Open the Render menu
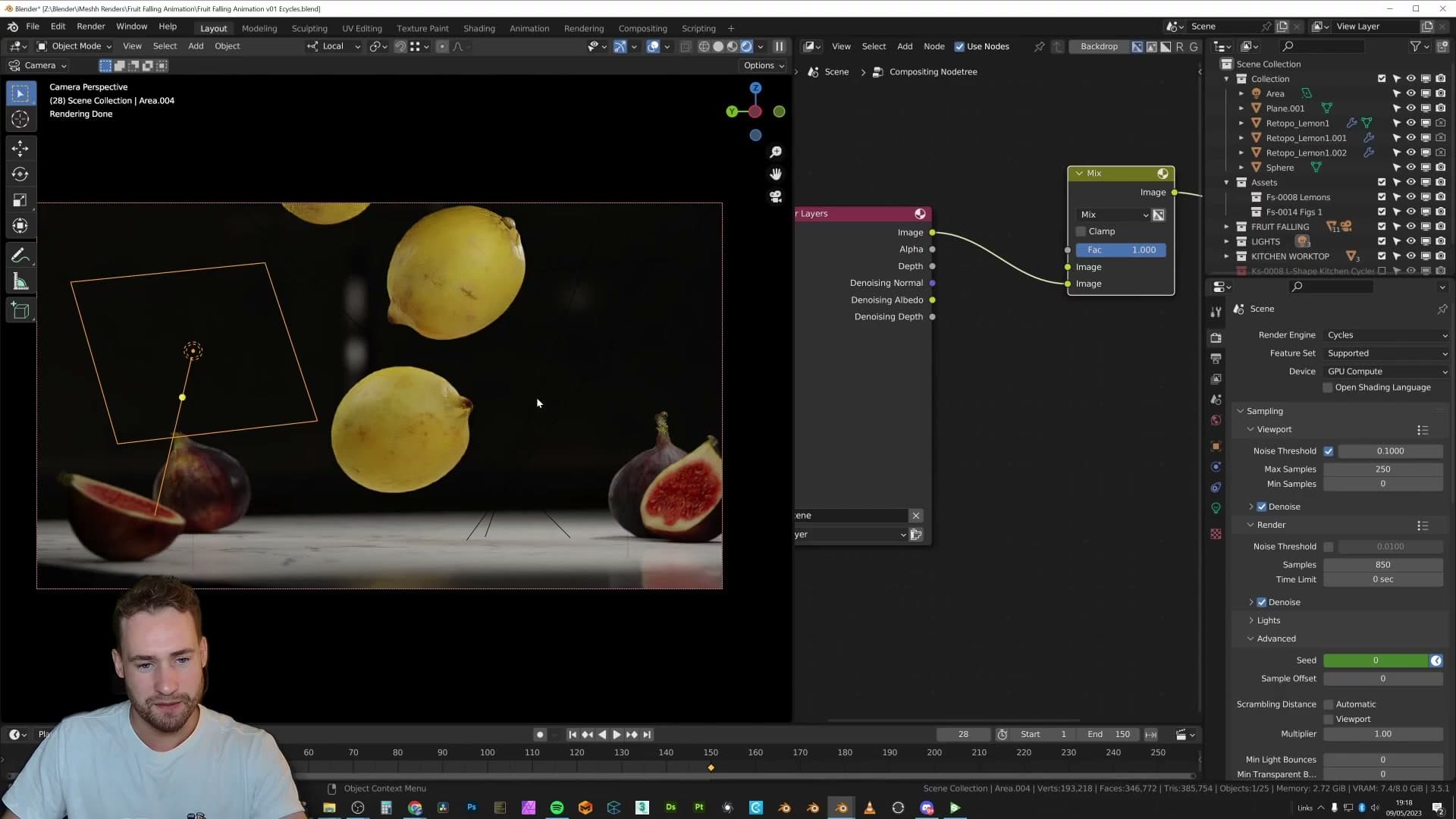This screenshot has height=819, width=1456. [90, 27]
